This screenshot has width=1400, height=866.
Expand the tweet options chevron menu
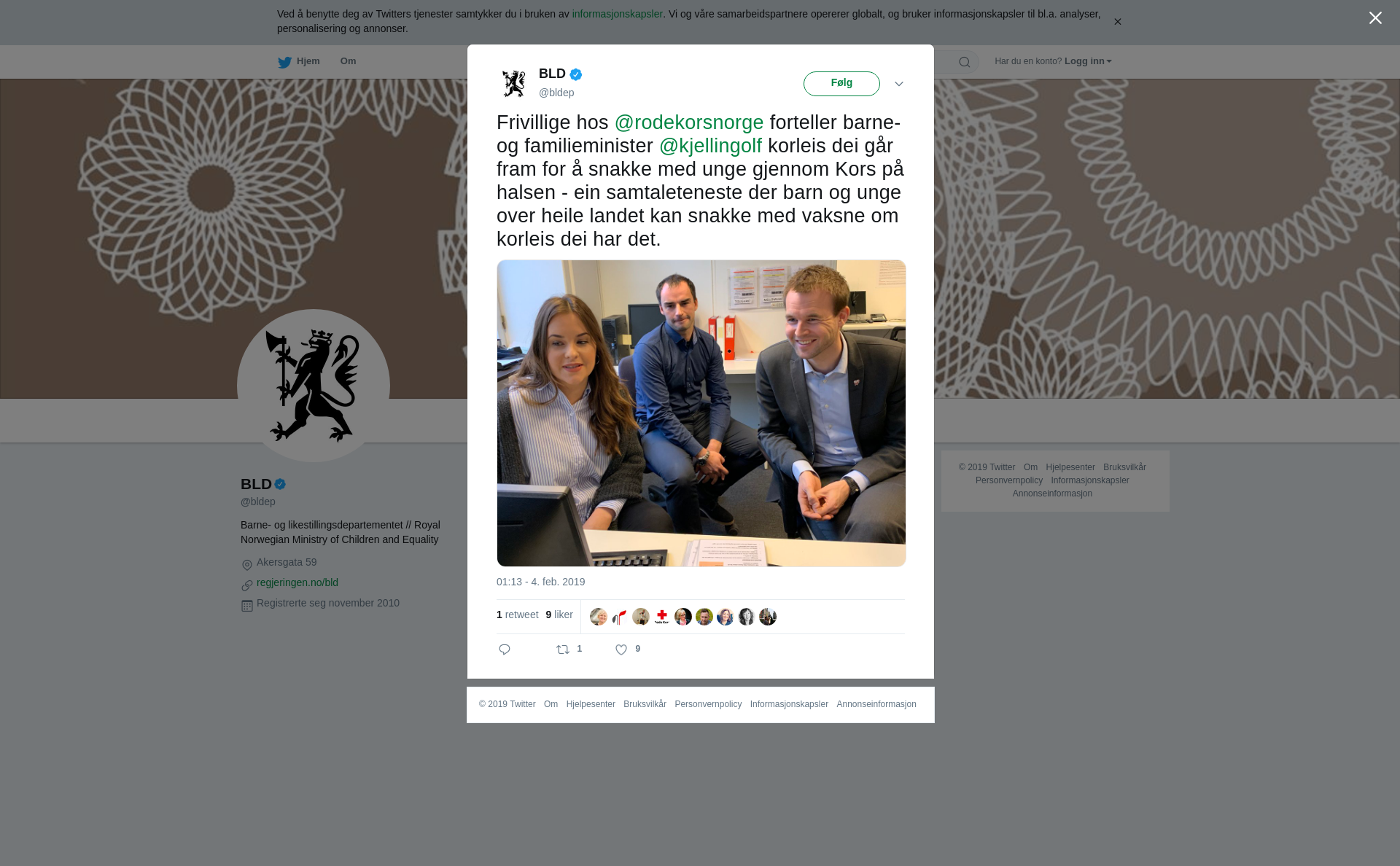click(x=899, y=84)
